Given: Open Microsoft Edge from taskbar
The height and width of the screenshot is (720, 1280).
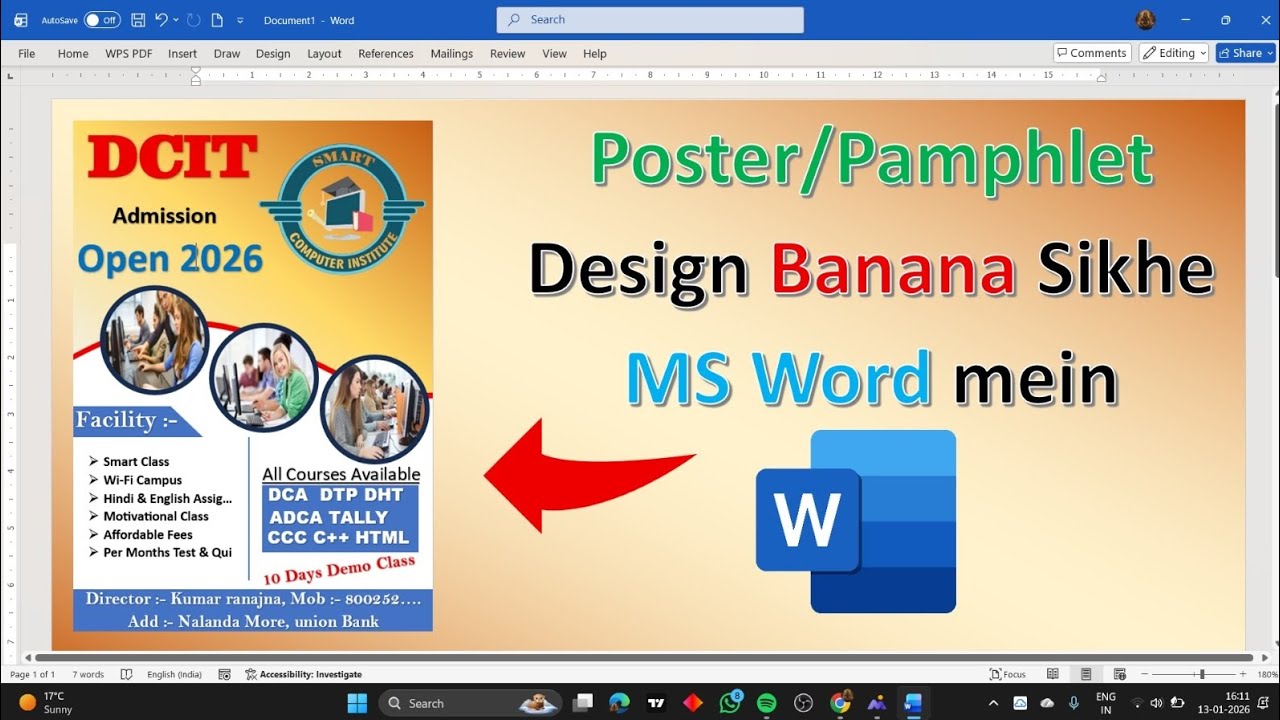Looking at the screenshot, I should [x=619, y=703].
